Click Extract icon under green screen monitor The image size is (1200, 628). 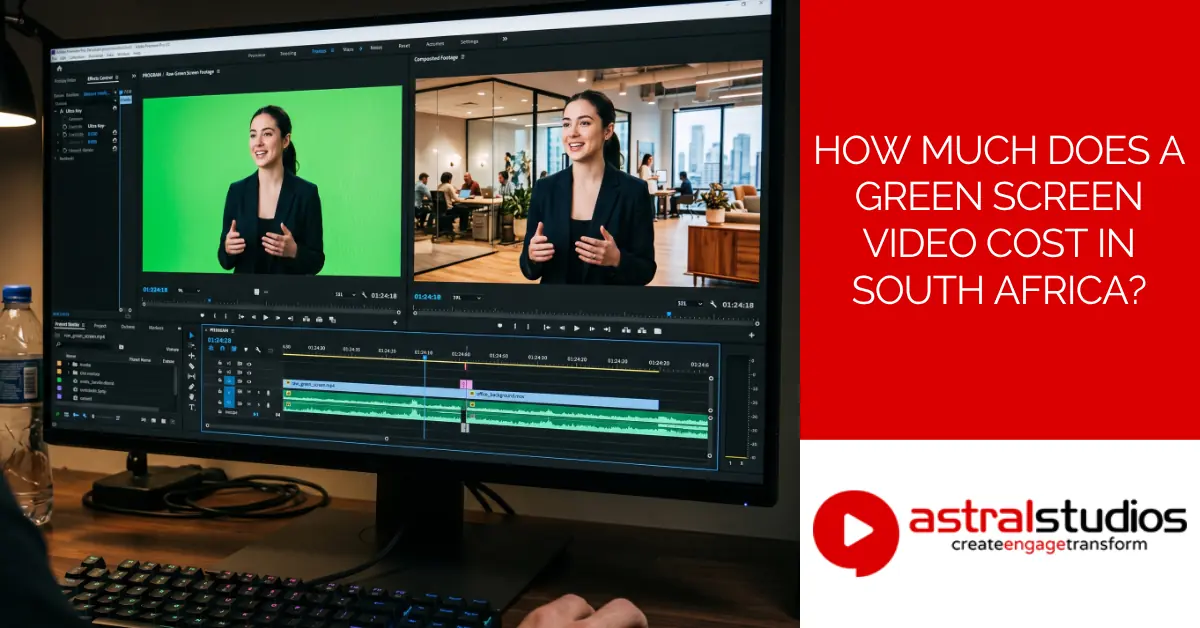pyautogui.click(x=319, y=319)
